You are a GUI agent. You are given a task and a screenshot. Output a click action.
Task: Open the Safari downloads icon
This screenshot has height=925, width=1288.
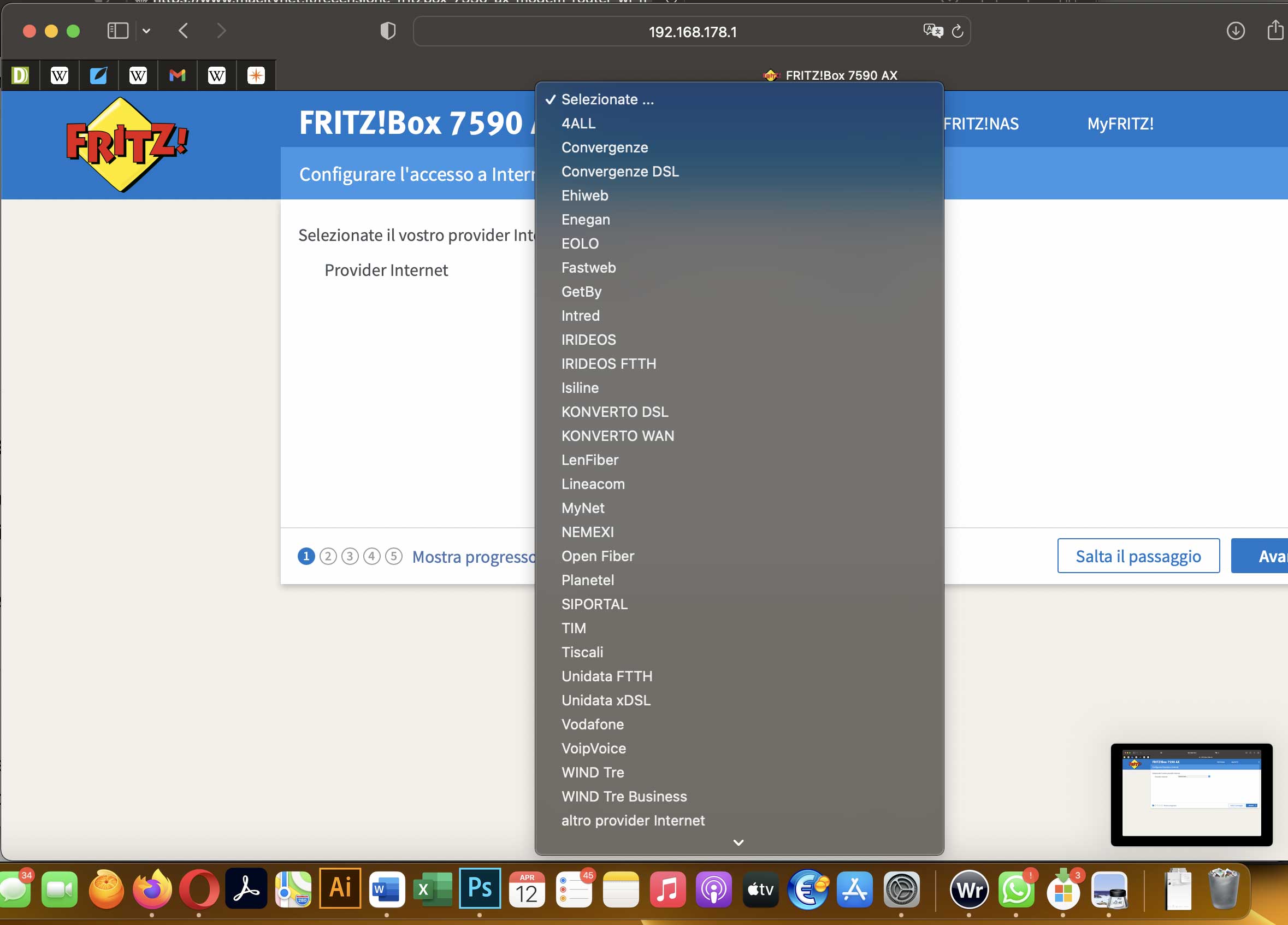[x=1235, y=31]
